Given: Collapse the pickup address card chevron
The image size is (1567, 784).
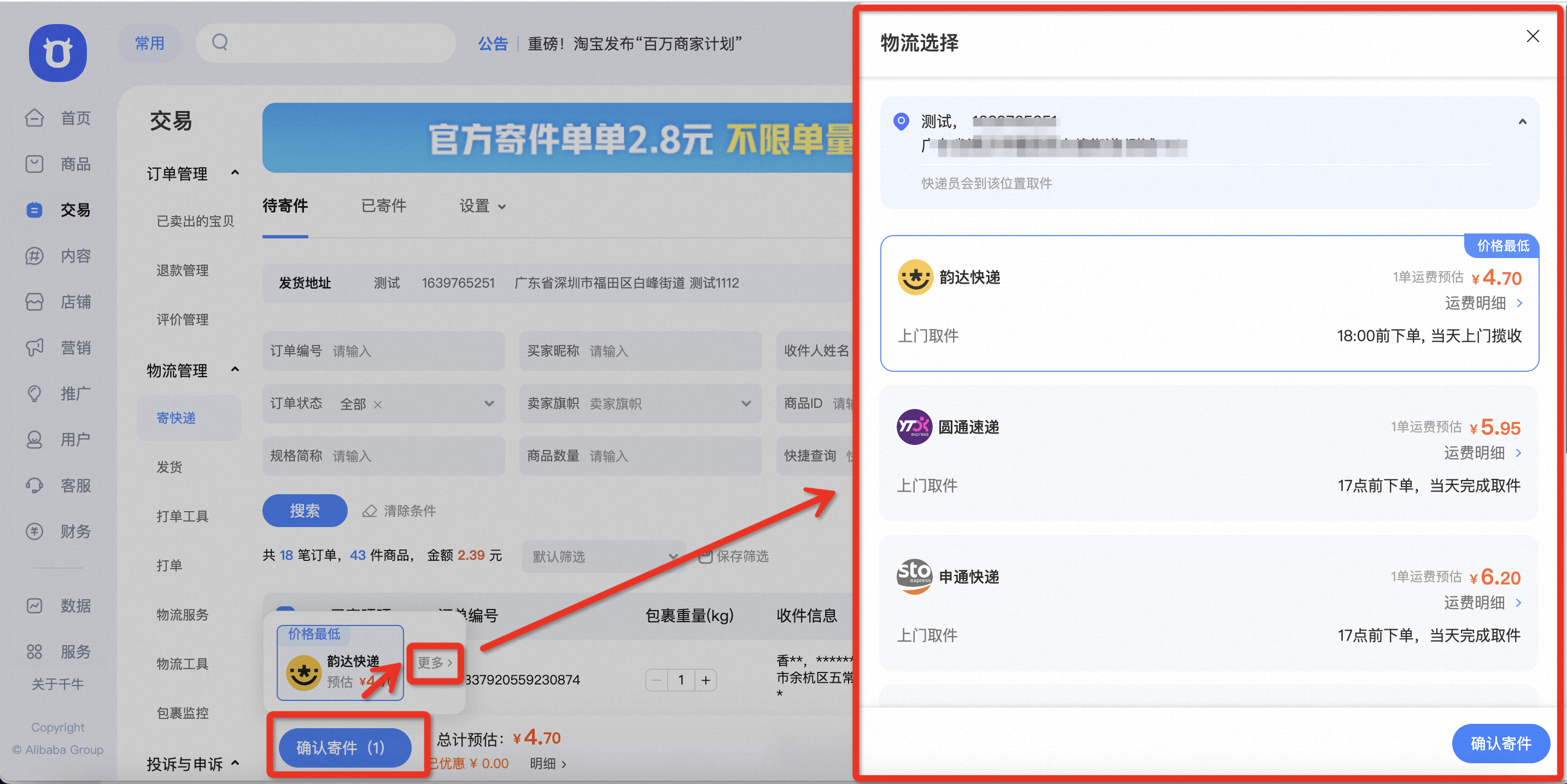Looking at the screenshot, I should (x=1522, y=121).
